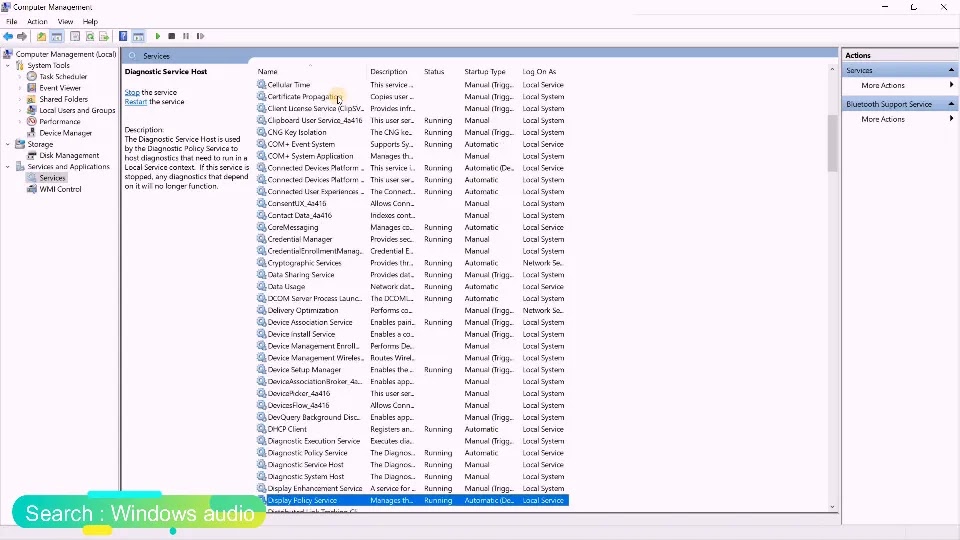Screen dimensions: 960x540
Task: Collapse the Bluetooth Support Service actions section
Action: [x=951, y=104]
